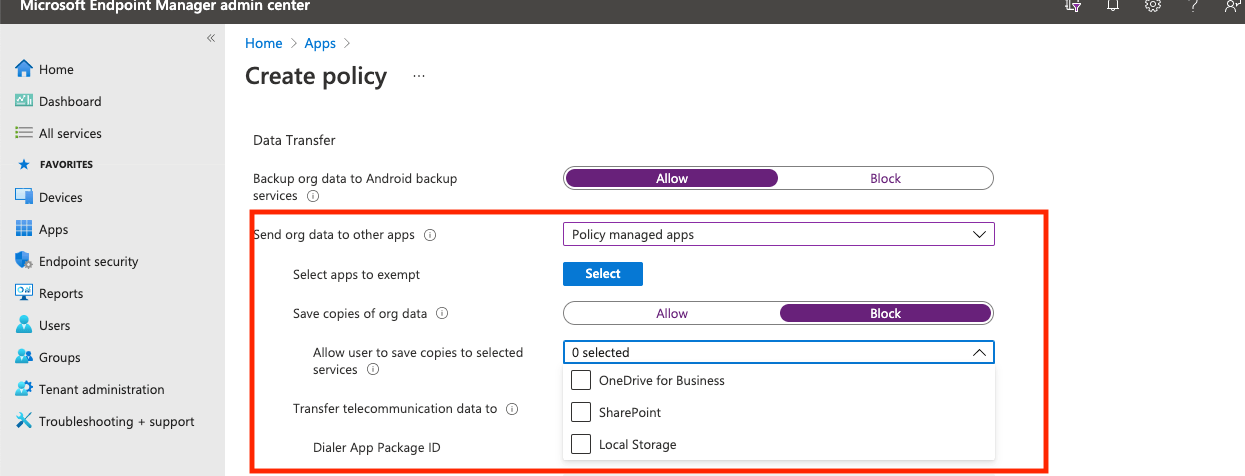Collapse the sidebar with the double chevron
The height and width of the screenshot is (476, 1245).
click(211, 38)
